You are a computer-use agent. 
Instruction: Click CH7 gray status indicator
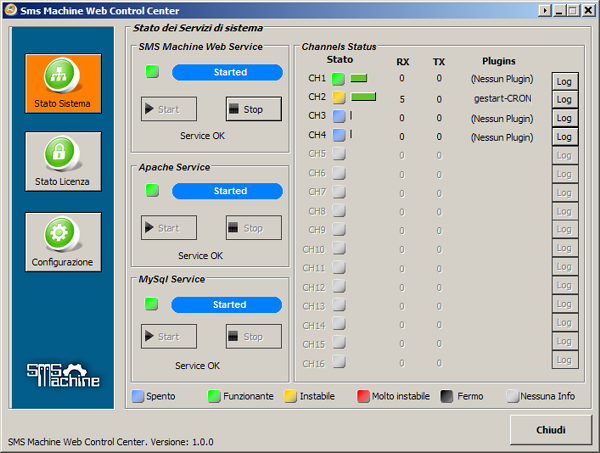tap(339, 191)
